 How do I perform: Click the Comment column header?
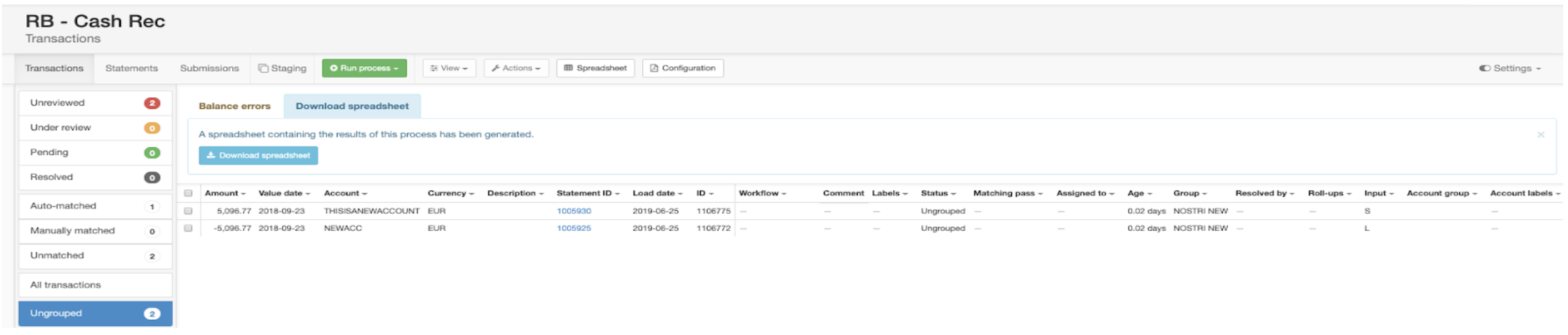[843, 194]
